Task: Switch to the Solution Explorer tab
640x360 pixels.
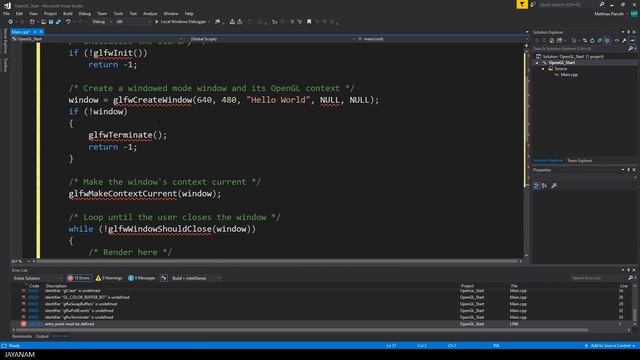Action: click(548, 160)
